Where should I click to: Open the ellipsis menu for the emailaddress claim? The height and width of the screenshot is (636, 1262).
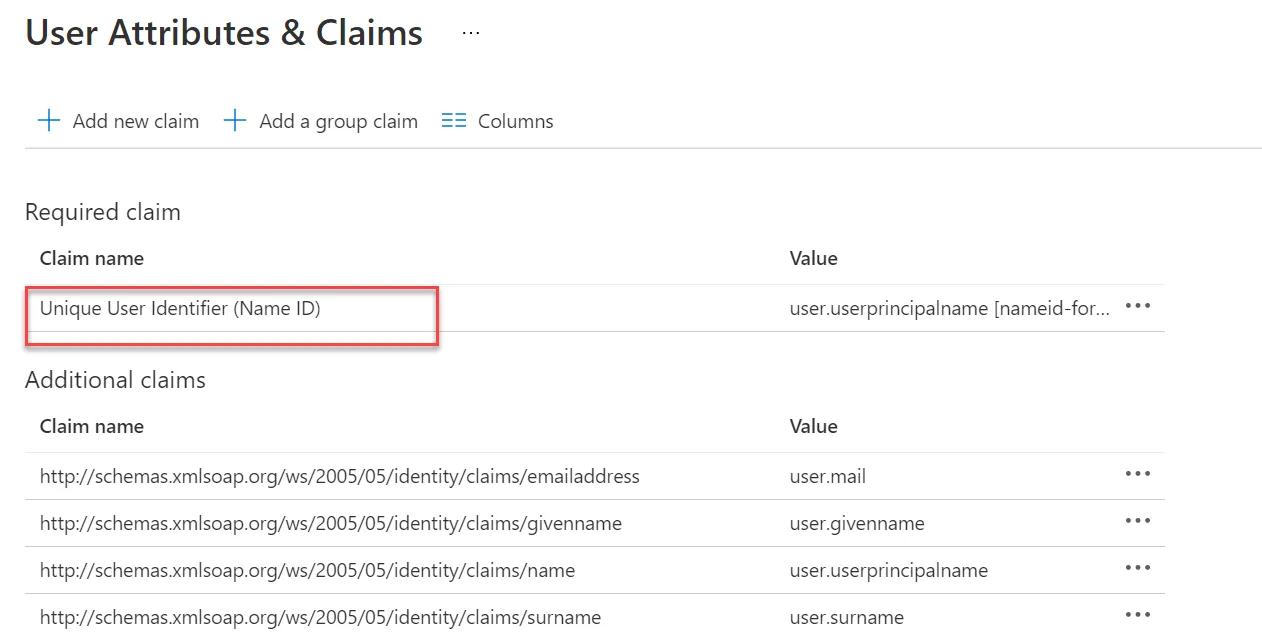coord(1138,474)
